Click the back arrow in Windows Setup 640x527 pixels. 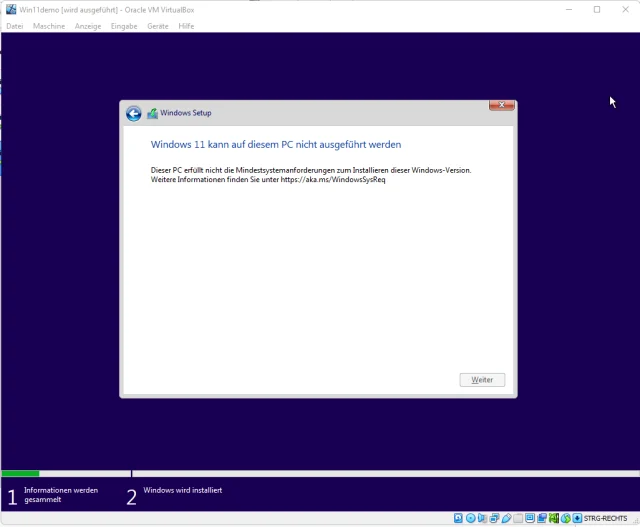pyautogui.click(x=133, y=113)
